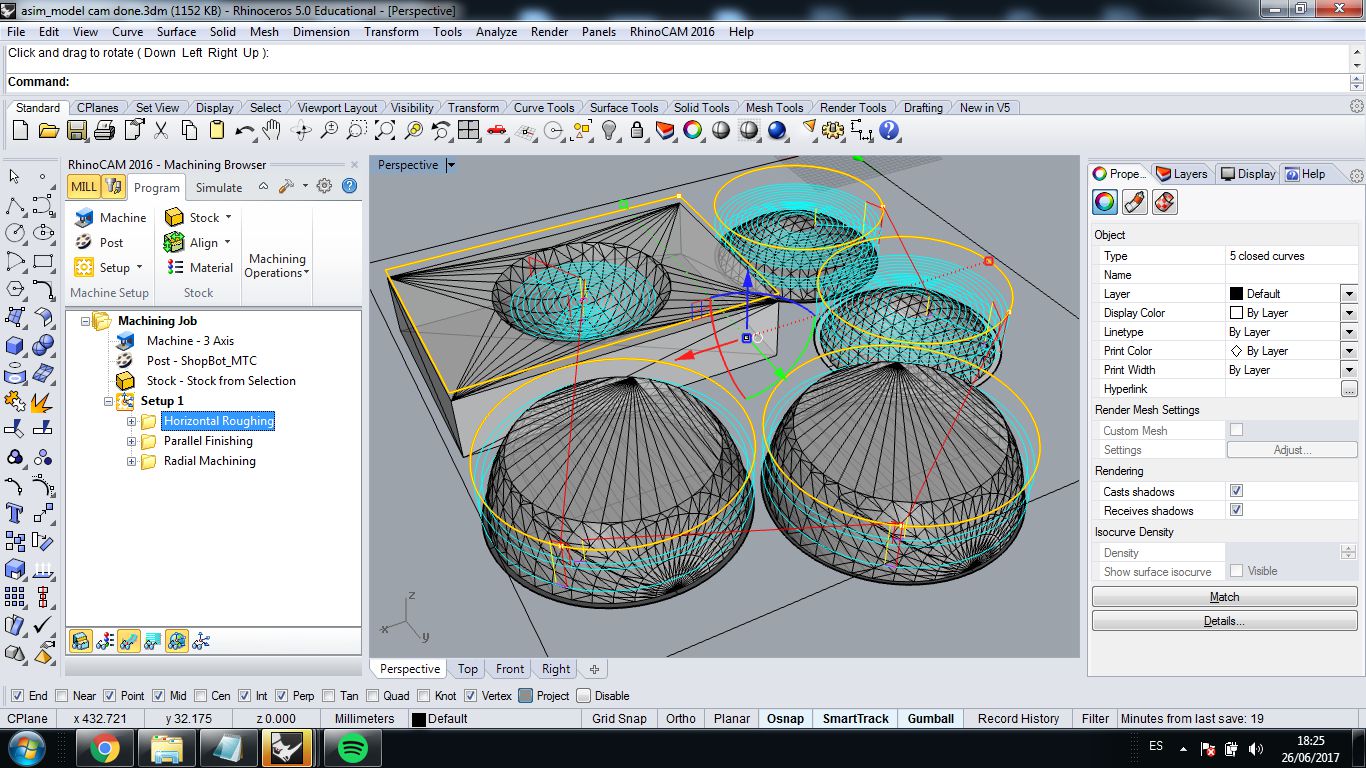The image size is (1366, 768).
Task: Select the Pan hand tool
Action: click(x=272, y=130)
